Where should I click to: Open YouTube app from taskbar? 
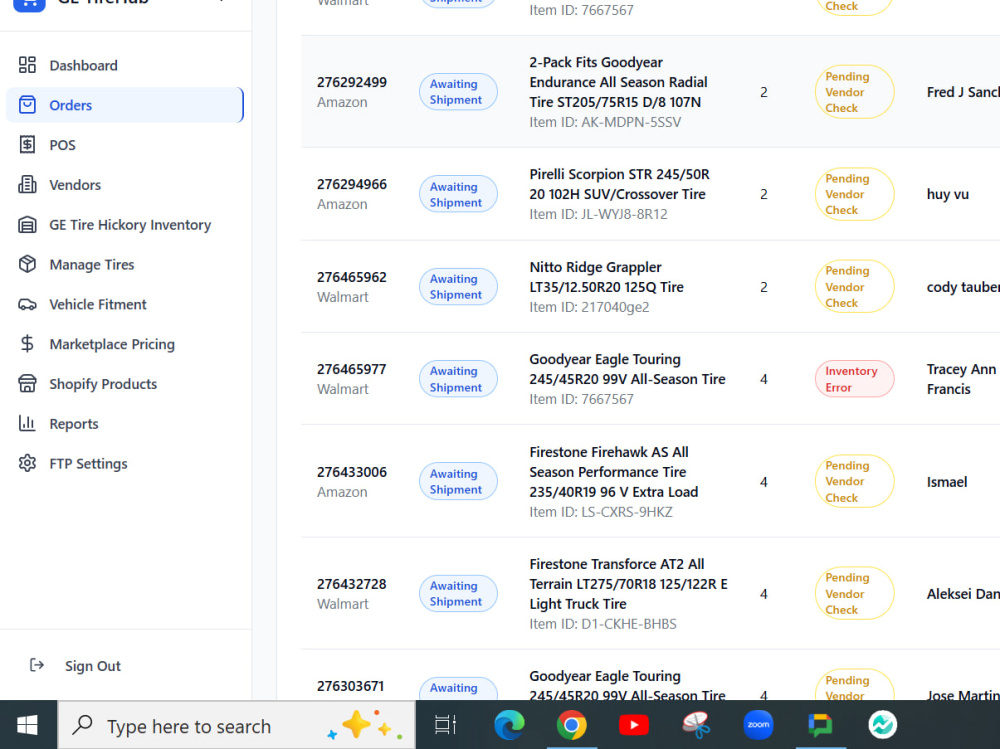[633, 725]
